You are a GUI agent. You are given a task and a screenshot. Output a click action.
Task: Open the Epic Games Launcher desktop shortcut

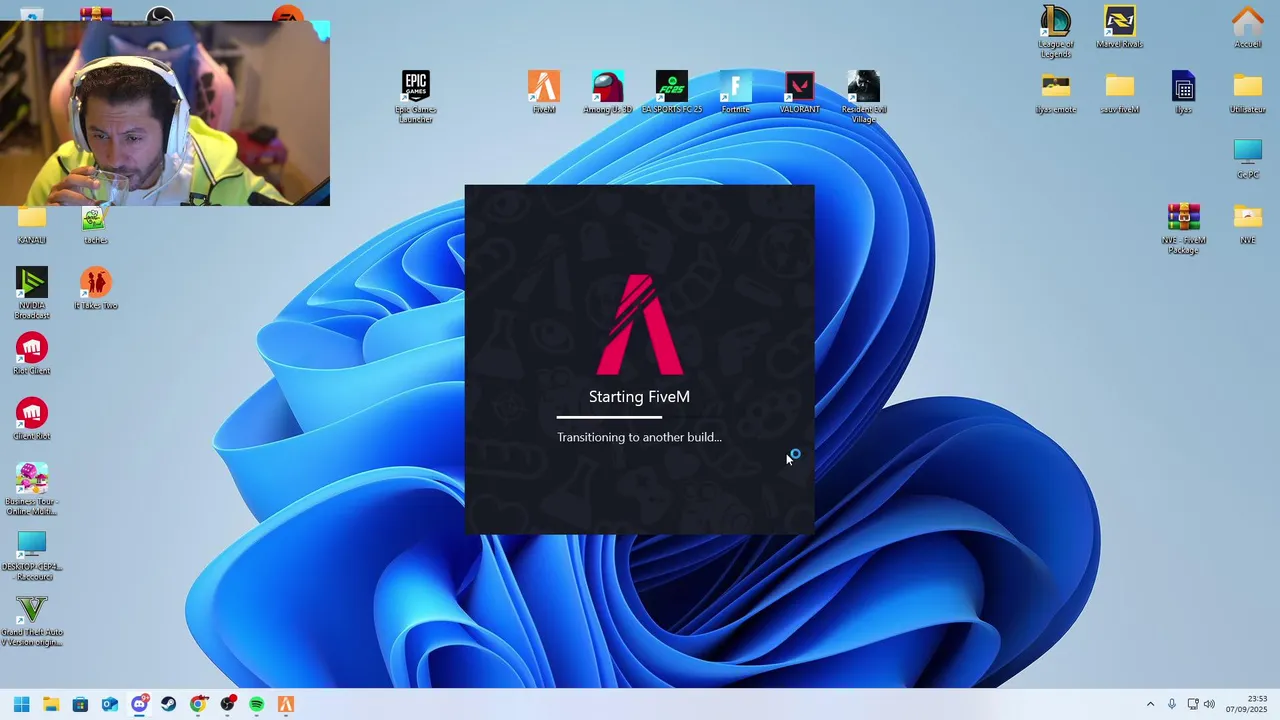[416, 96]
